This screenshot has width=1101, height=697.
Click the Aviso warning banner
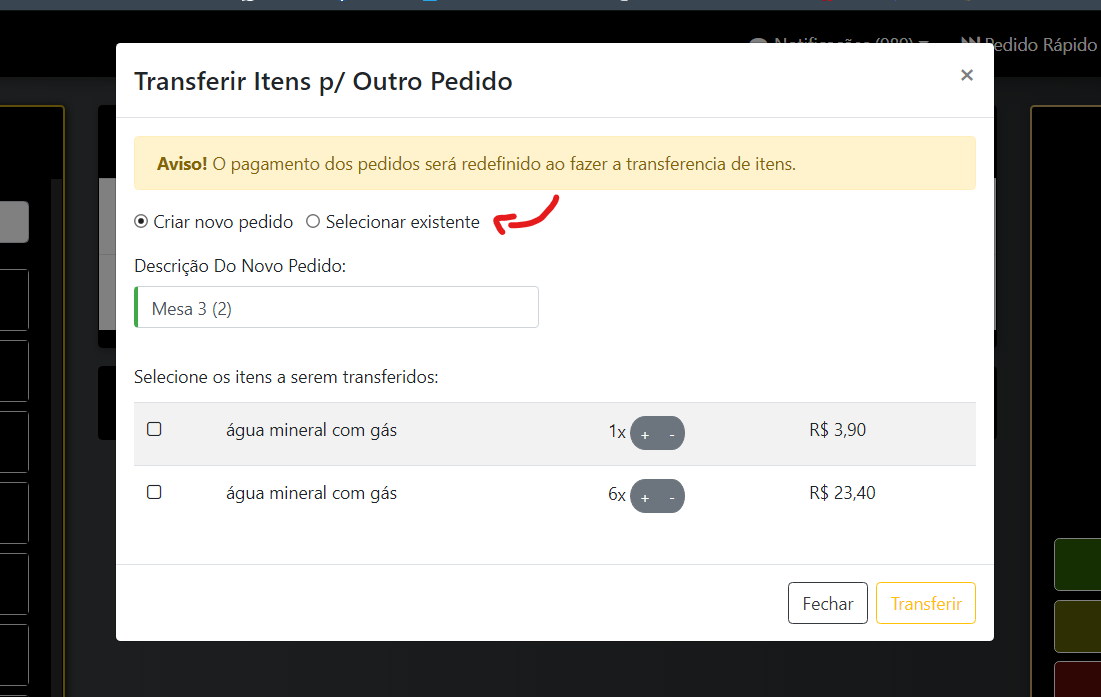[x=554, y=164]
